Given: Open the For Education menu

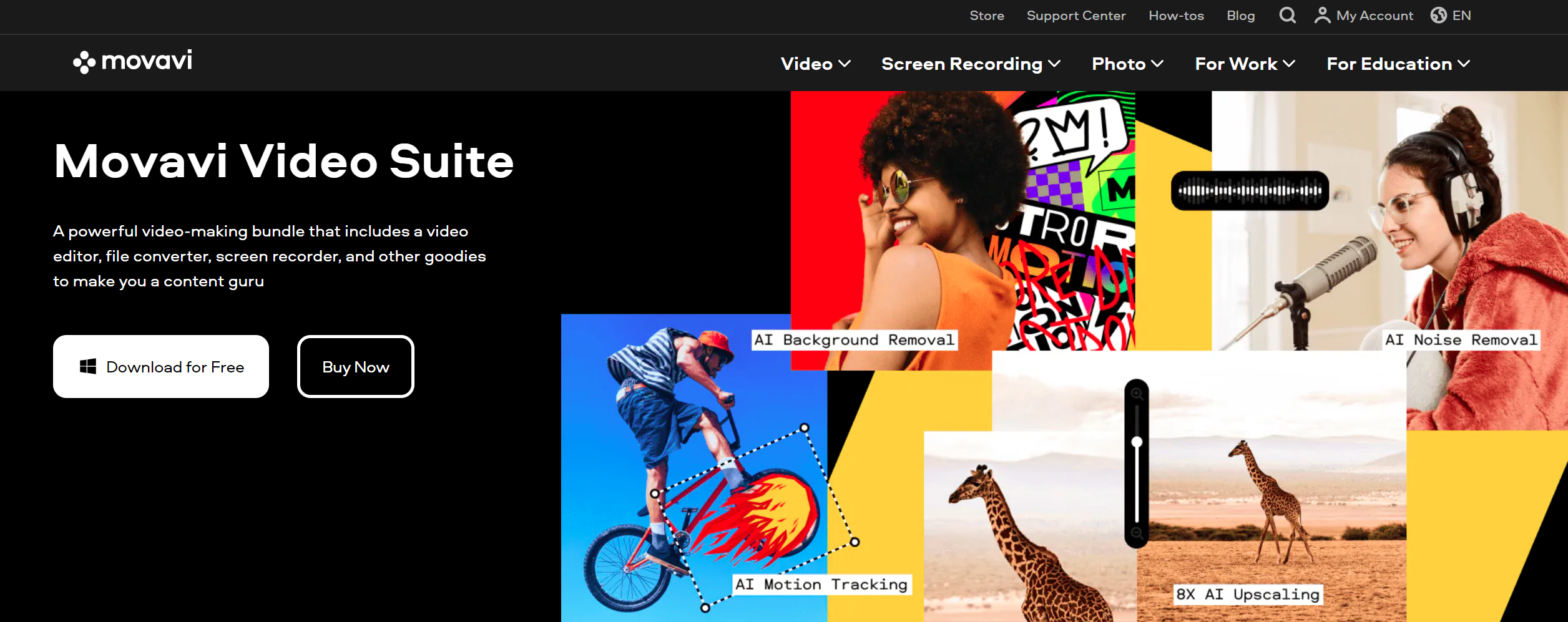Looking at the screenshot, I should (1399, 64).
